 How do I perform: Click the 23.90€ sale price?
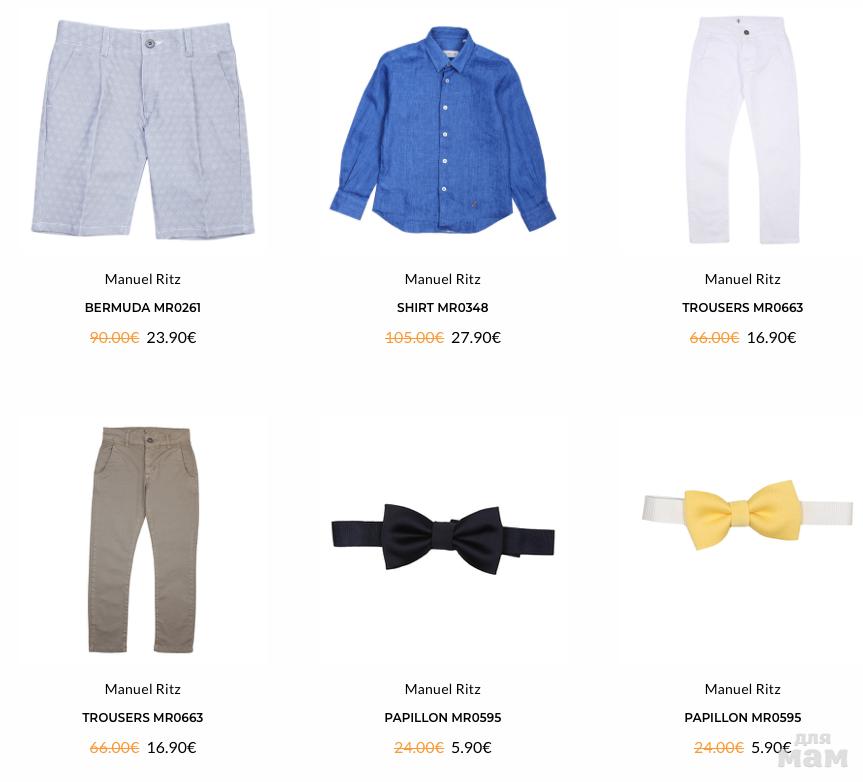(x=171, y=337)
